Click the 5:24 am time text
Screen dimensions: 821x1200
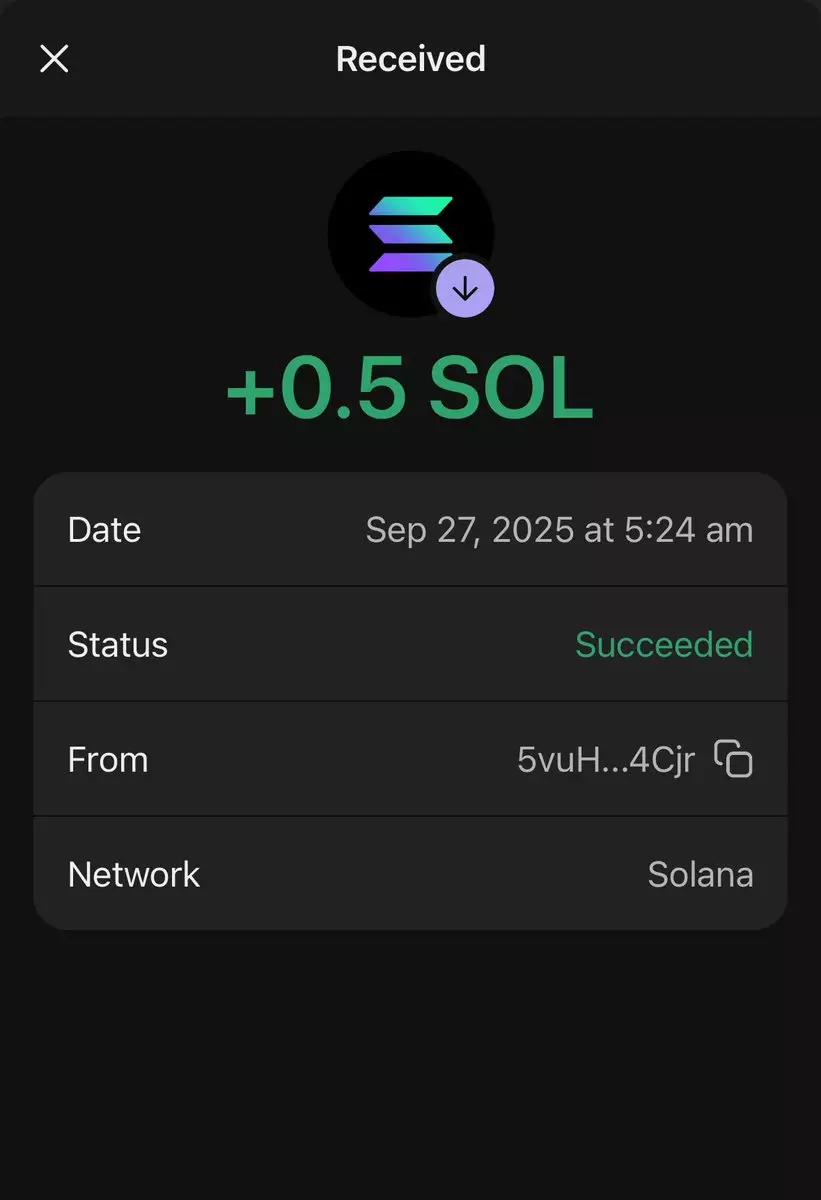click(688, 530)
